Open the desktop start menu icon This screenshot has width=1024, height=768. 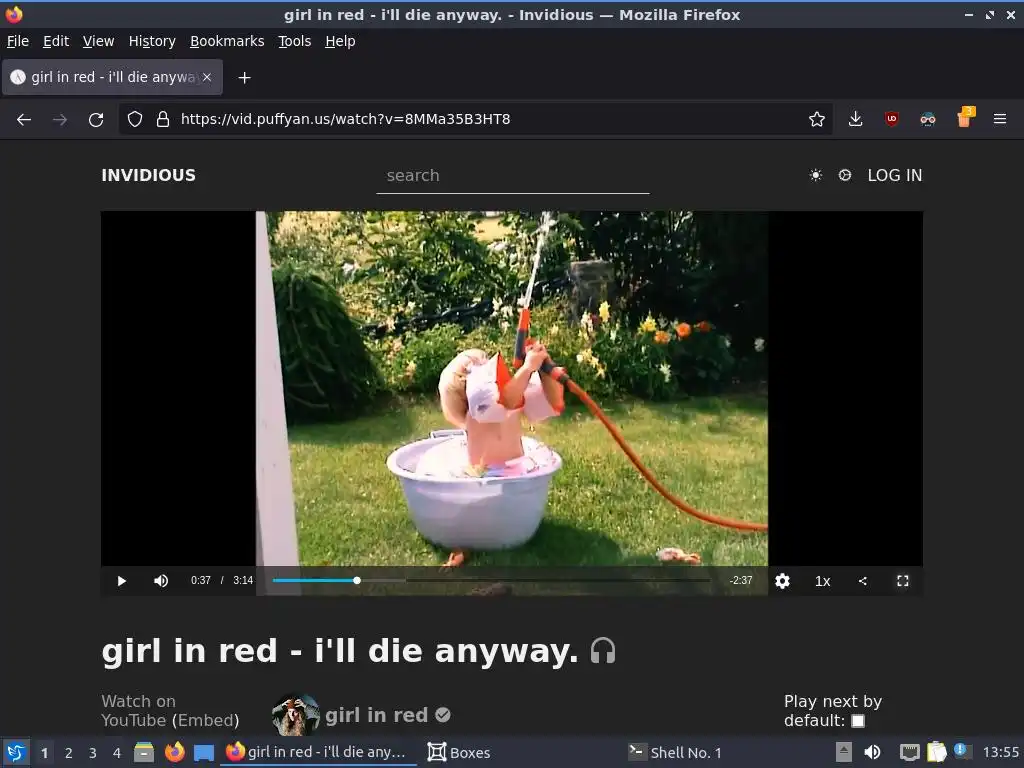point(16,752)
